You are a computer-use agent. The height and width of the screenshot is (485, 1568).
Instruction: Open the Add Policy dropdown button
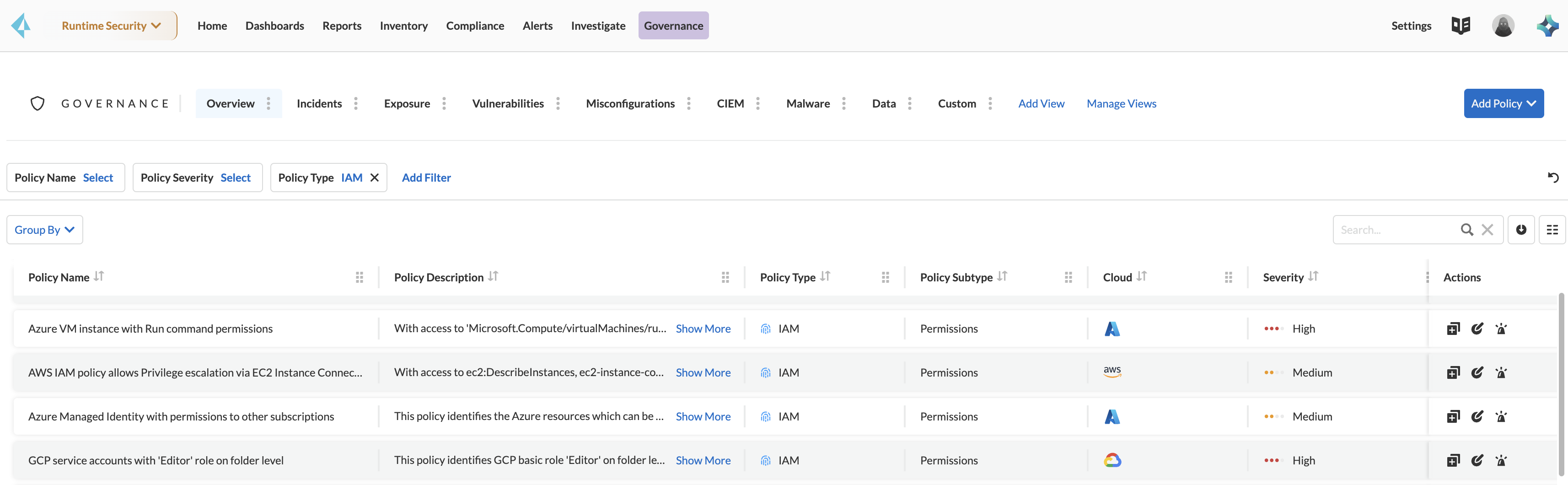click(x=1504, y=103)
